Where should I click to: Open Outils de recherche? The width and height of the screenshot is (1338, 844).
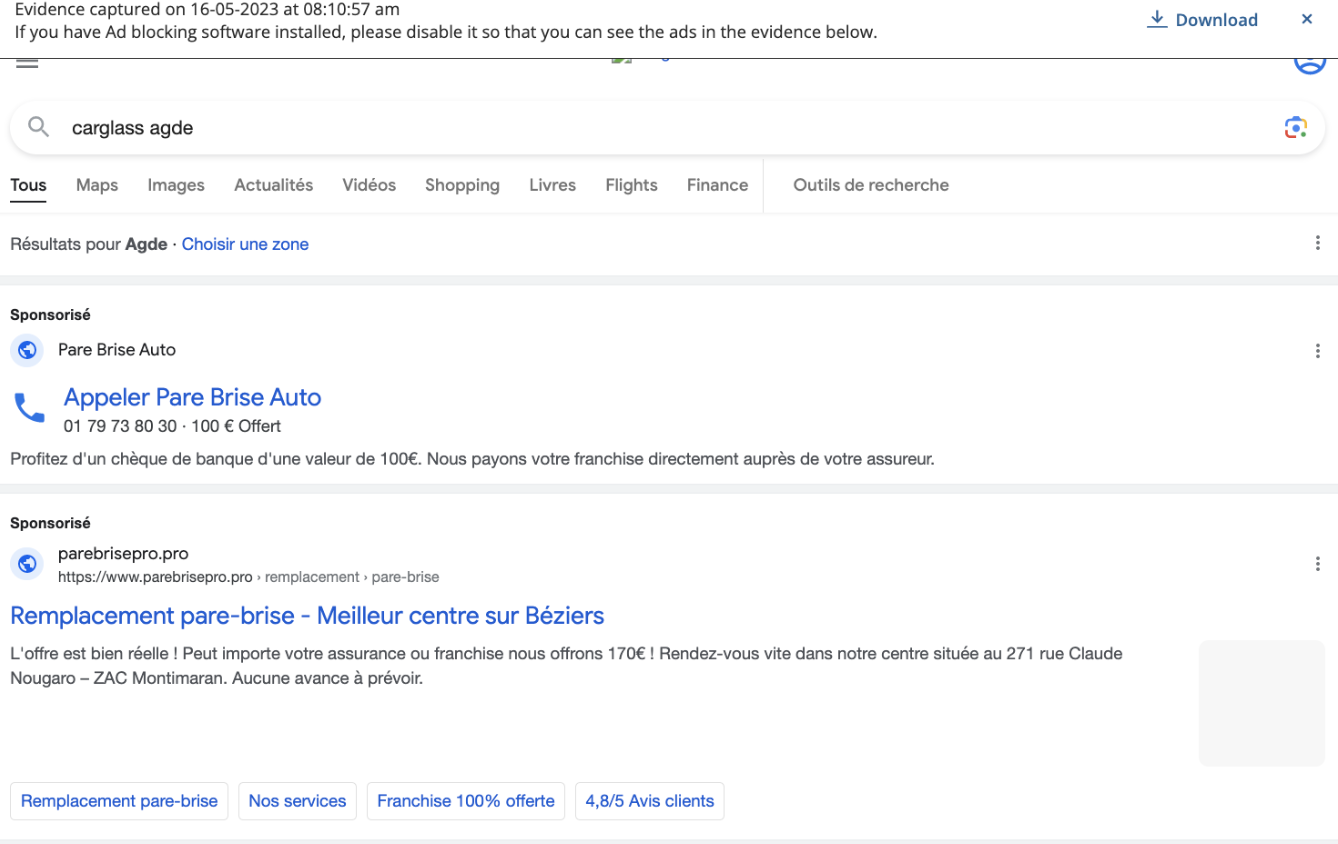coord(871,185)
